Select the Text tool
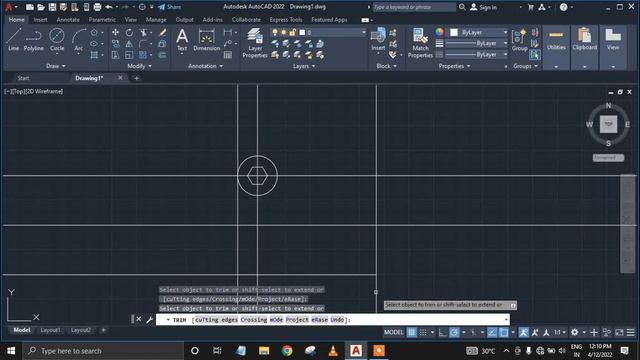640x360 pixels. [x=182, y=40]
